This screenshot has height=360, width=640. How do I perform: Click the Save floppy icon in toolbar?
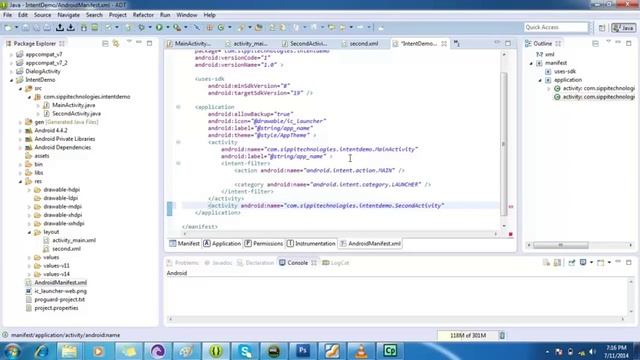click(x=26, y=27)
